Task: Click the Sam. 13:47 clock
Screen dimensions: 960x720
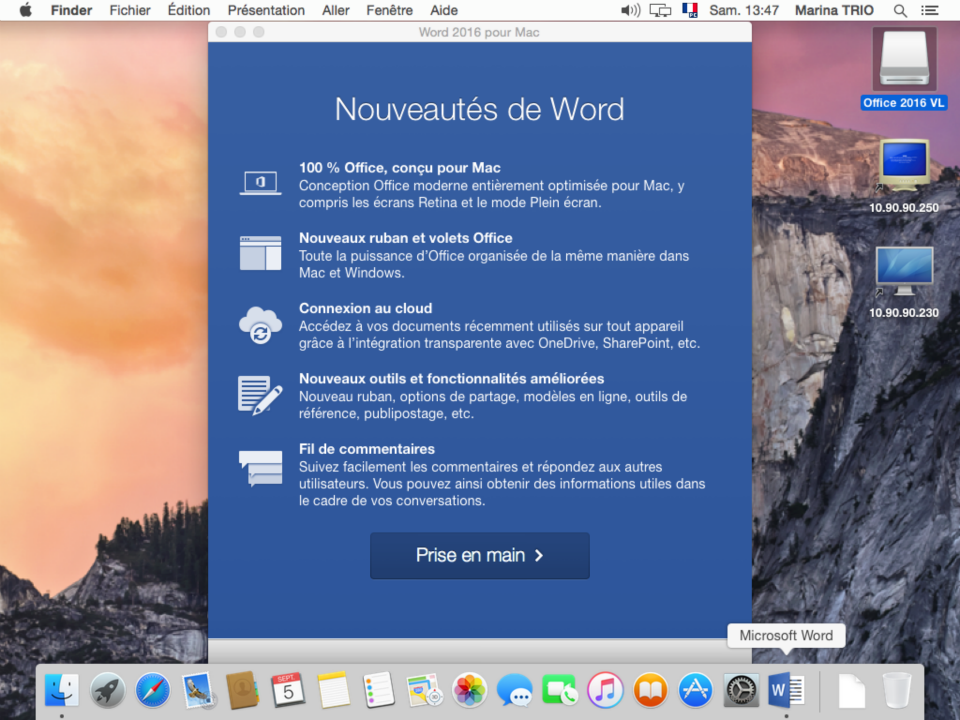Action: click(x=744, y=10)
